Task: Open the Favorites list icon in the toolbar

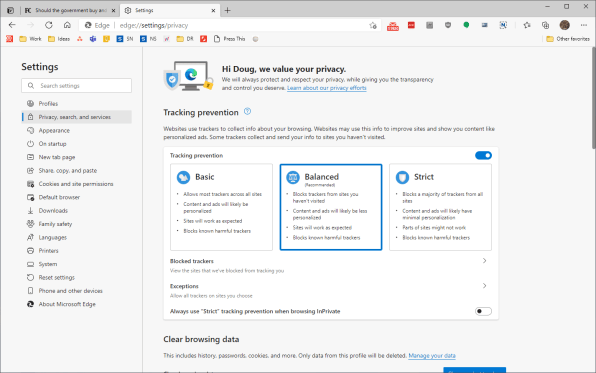Action: [x=527, y=25]
